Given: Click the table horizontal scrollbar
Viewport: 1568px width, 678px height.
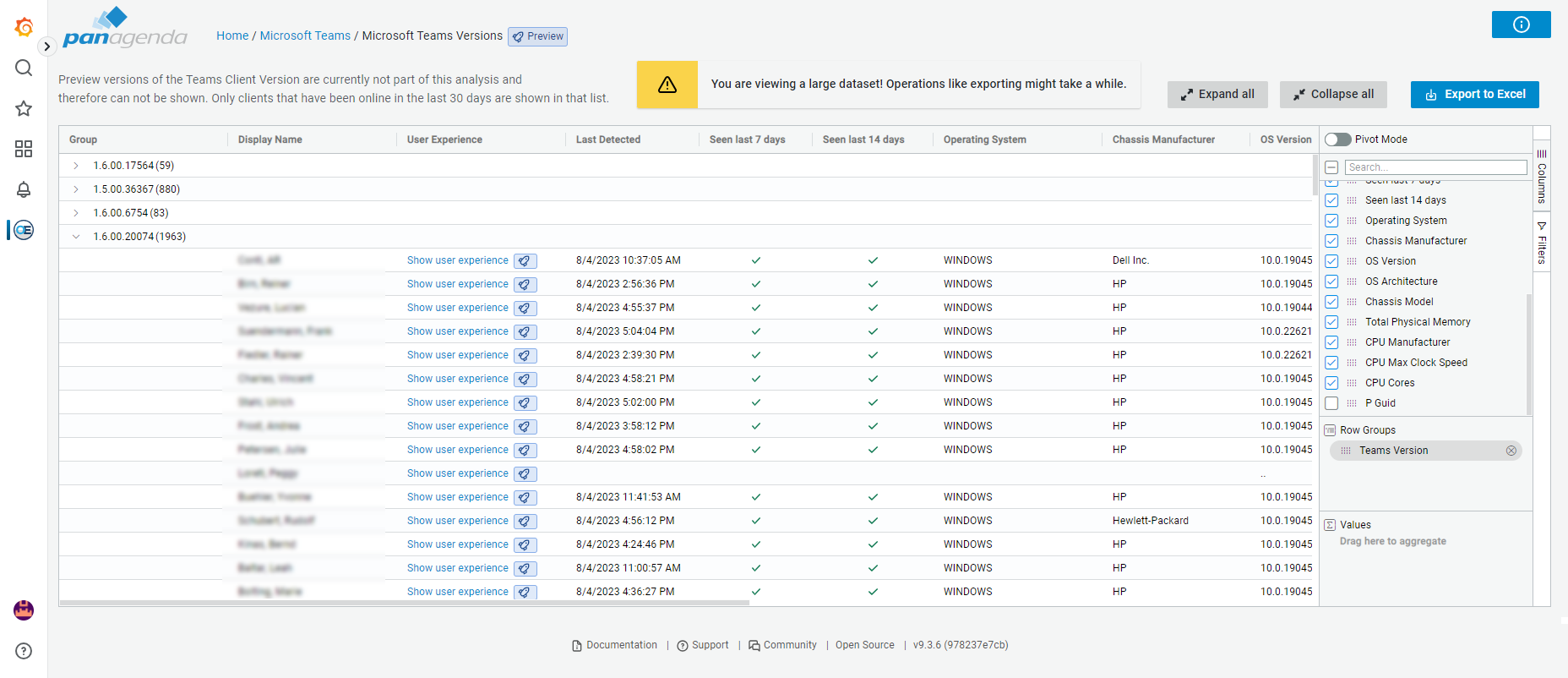Looking at the screenshot, I should 405,603.
